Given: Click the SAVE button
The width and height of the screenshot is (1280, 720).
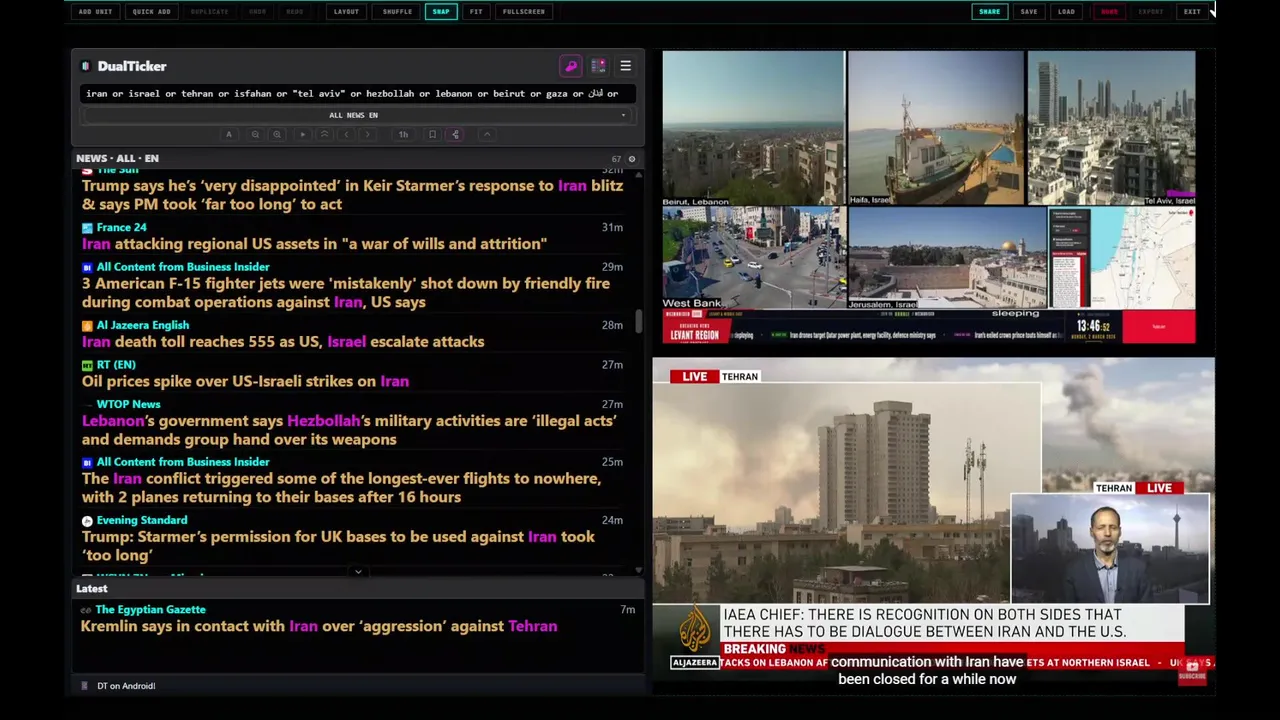Looking at the screenshot, I should point(1029,12).
